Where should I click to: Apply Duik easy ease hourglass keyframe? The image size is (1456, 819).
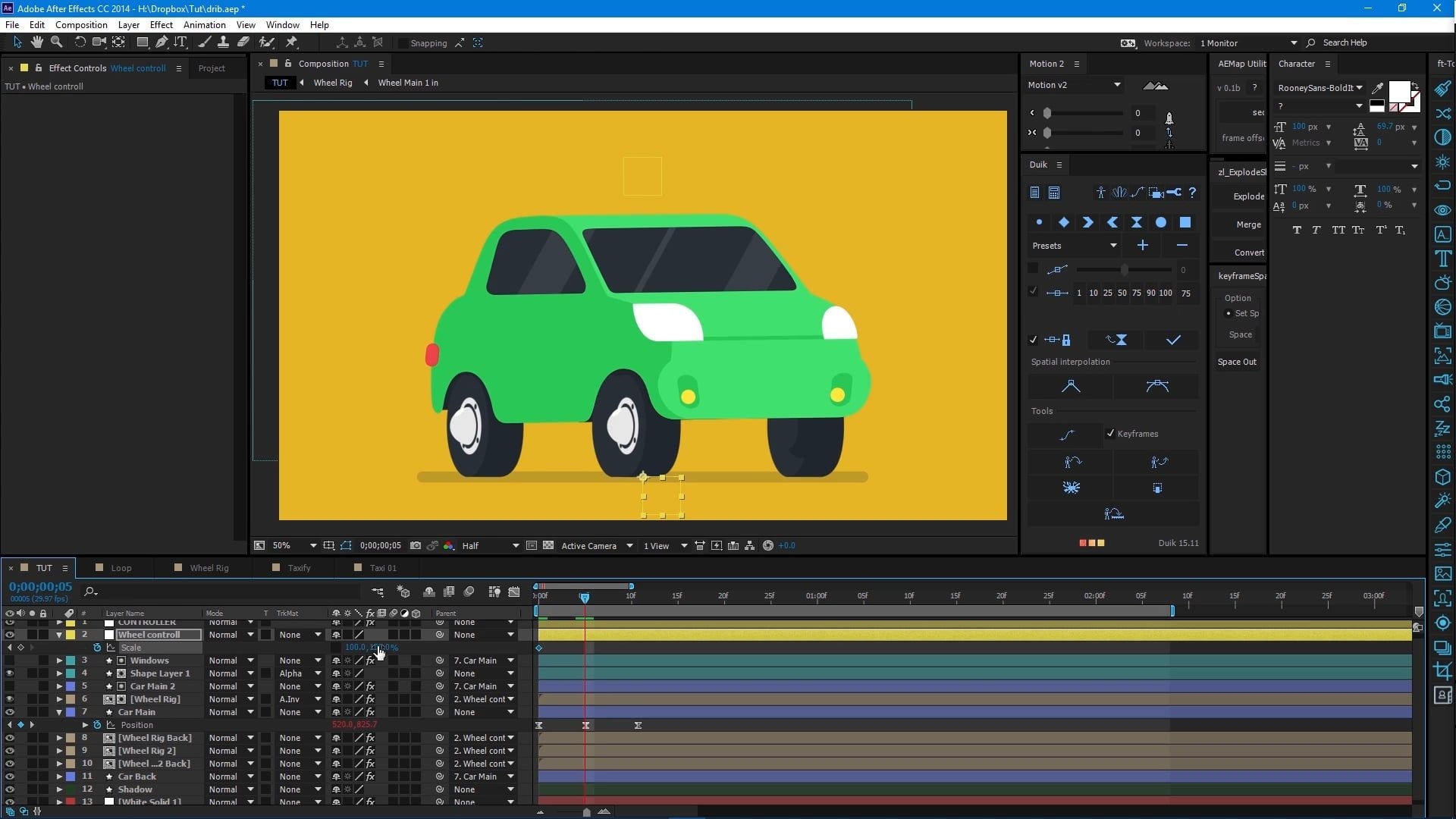coord(1137,222)
